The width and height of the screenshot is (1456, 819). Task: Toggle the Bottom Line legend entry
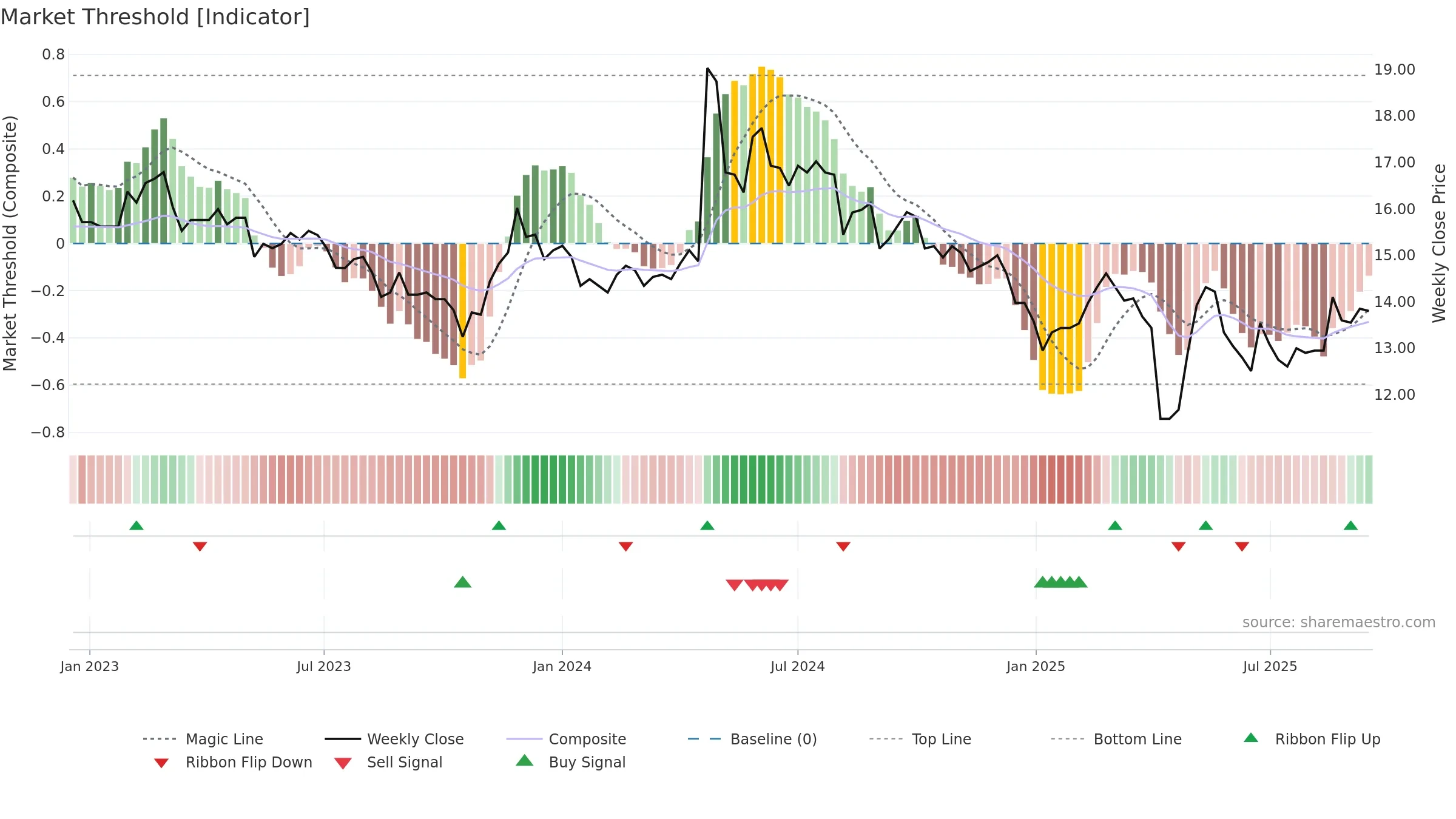pos(1116,739)
